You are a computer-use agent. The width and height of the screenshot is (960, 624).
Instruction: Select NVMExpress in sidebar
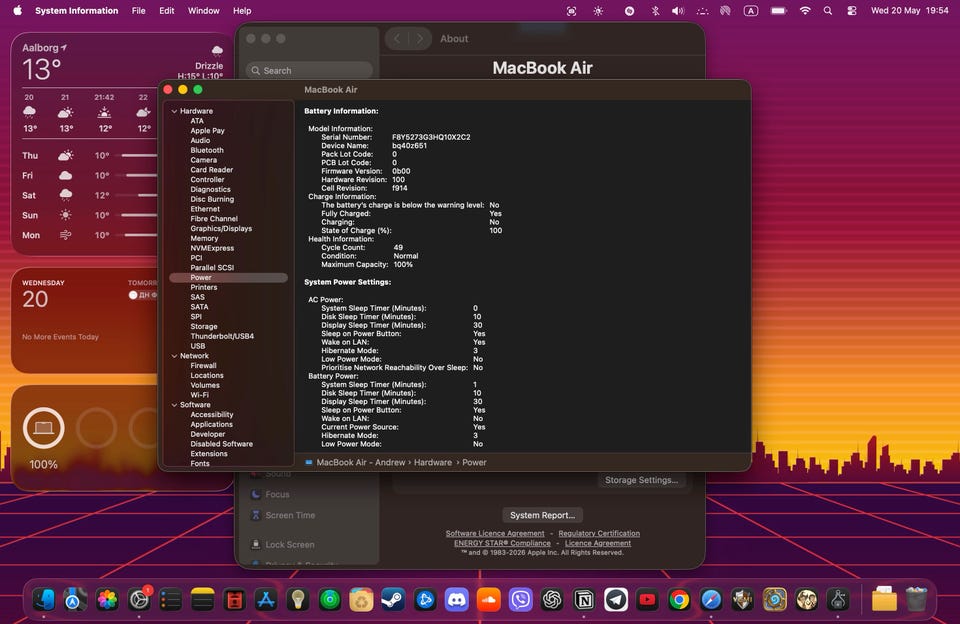tap(212, 249)
